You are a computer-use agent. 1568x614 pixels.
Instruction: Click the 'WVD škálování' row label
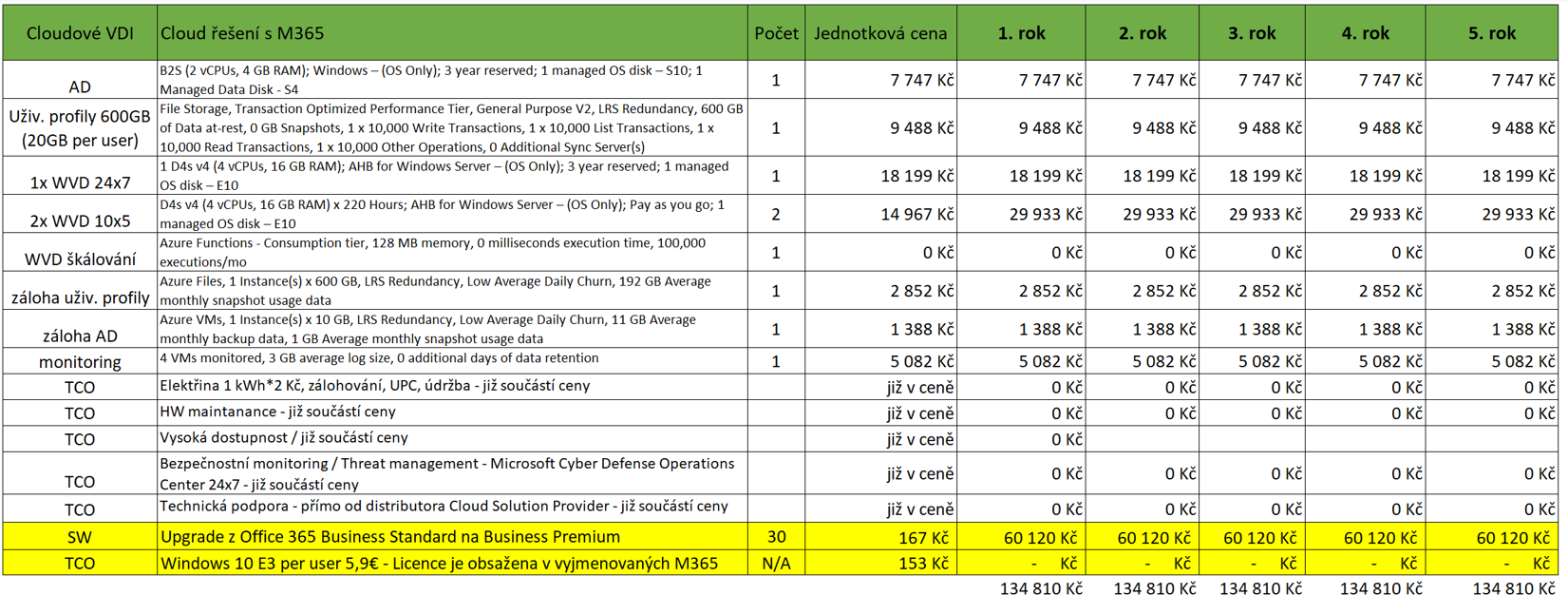[80, 259]
